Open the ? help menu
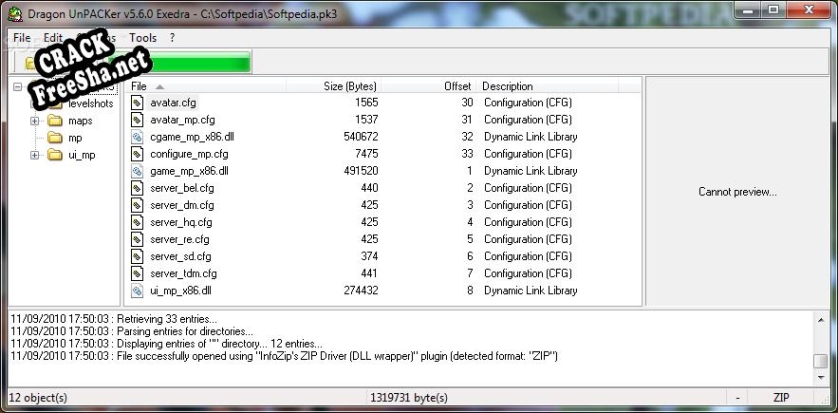Viewport: 838px width, 413px height. pyautogui.click(x=172, y=37)
